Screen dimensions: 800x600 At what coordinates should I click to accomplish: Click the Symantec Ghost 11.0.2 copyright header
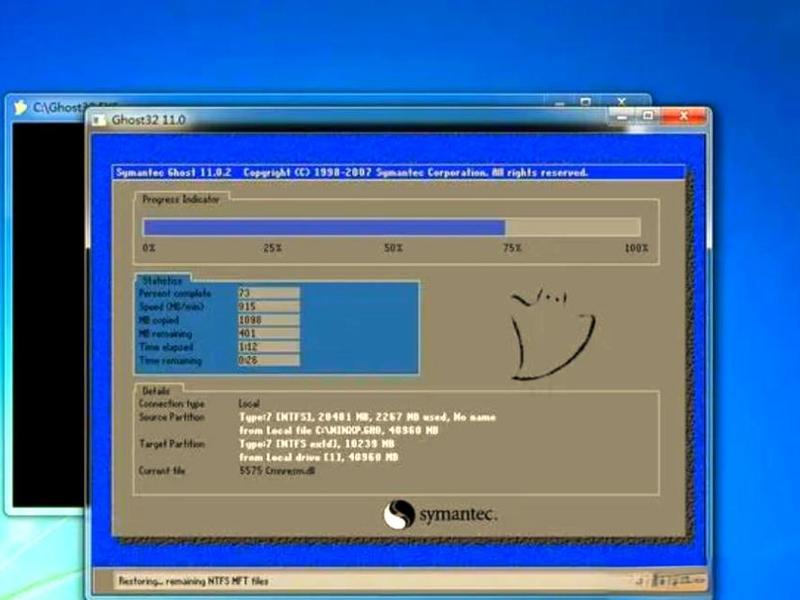click(352, 172)
